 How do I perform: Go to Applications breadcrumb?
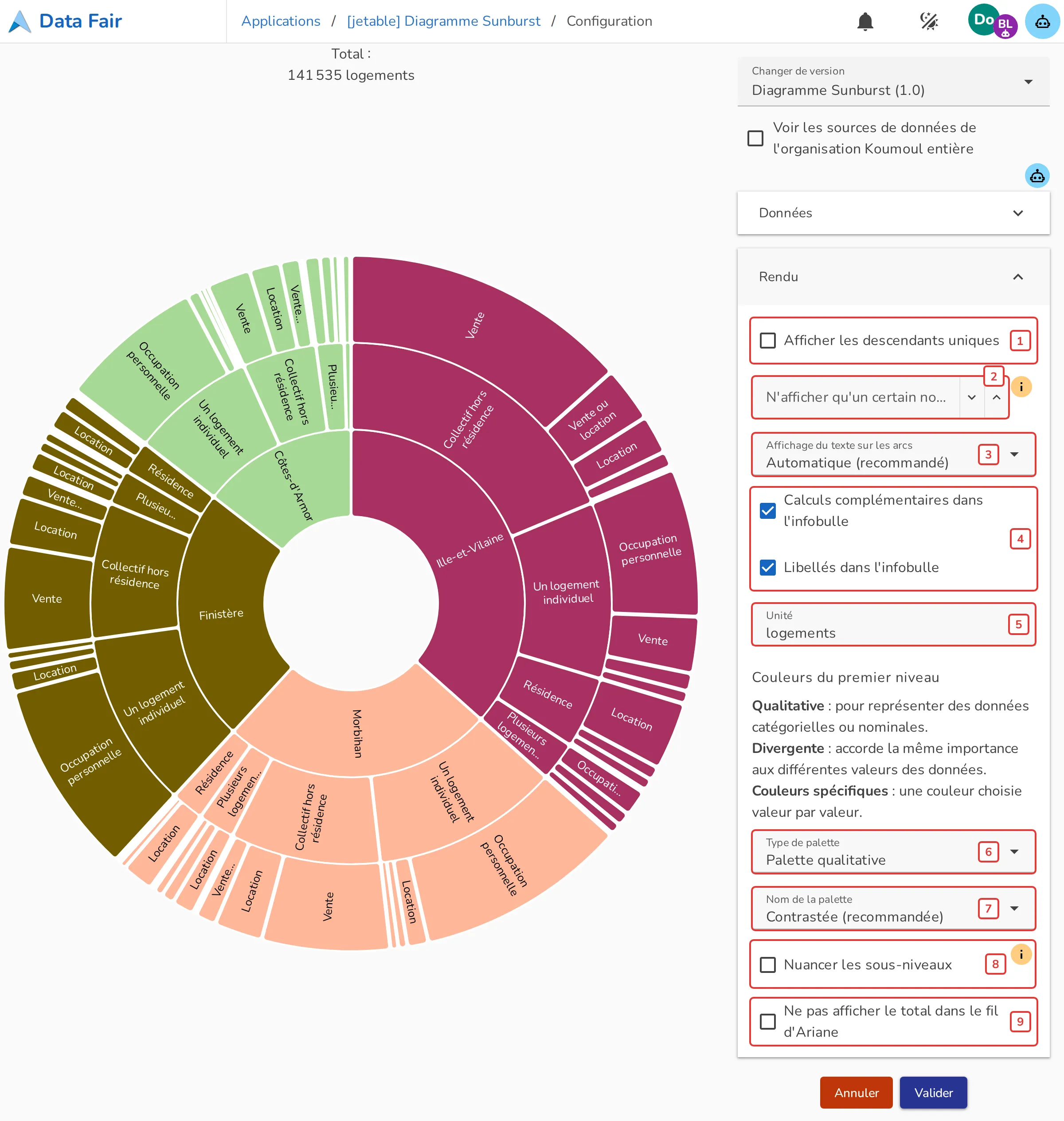click(281, 22)
